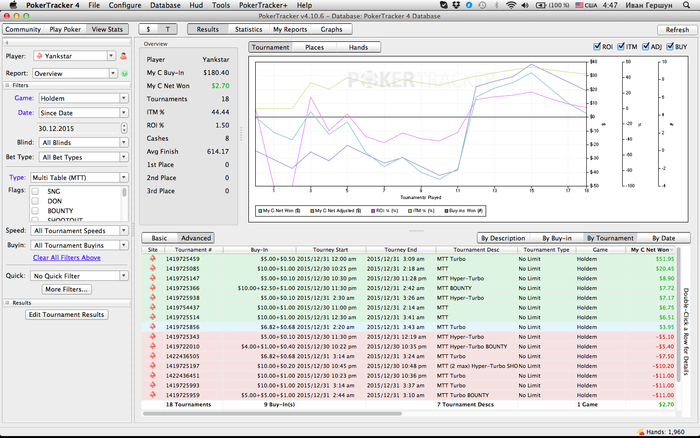Image resolution: width=700 pixels, height=438 pixels.
Task: Uncheck the ROI graph checkbox
Action: tap(597, 46)
